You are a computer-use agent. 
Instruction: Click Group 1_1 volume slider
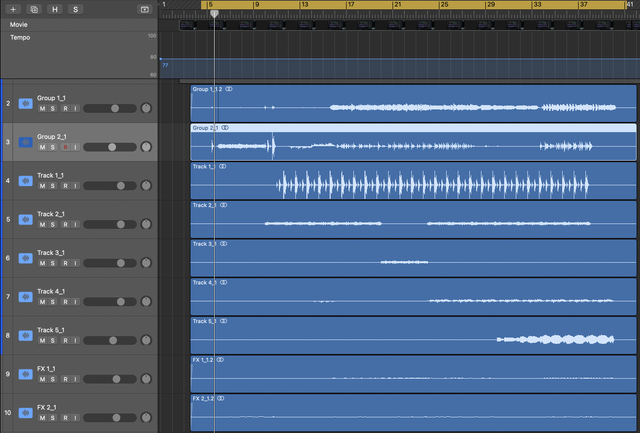[x=110, y=109]
